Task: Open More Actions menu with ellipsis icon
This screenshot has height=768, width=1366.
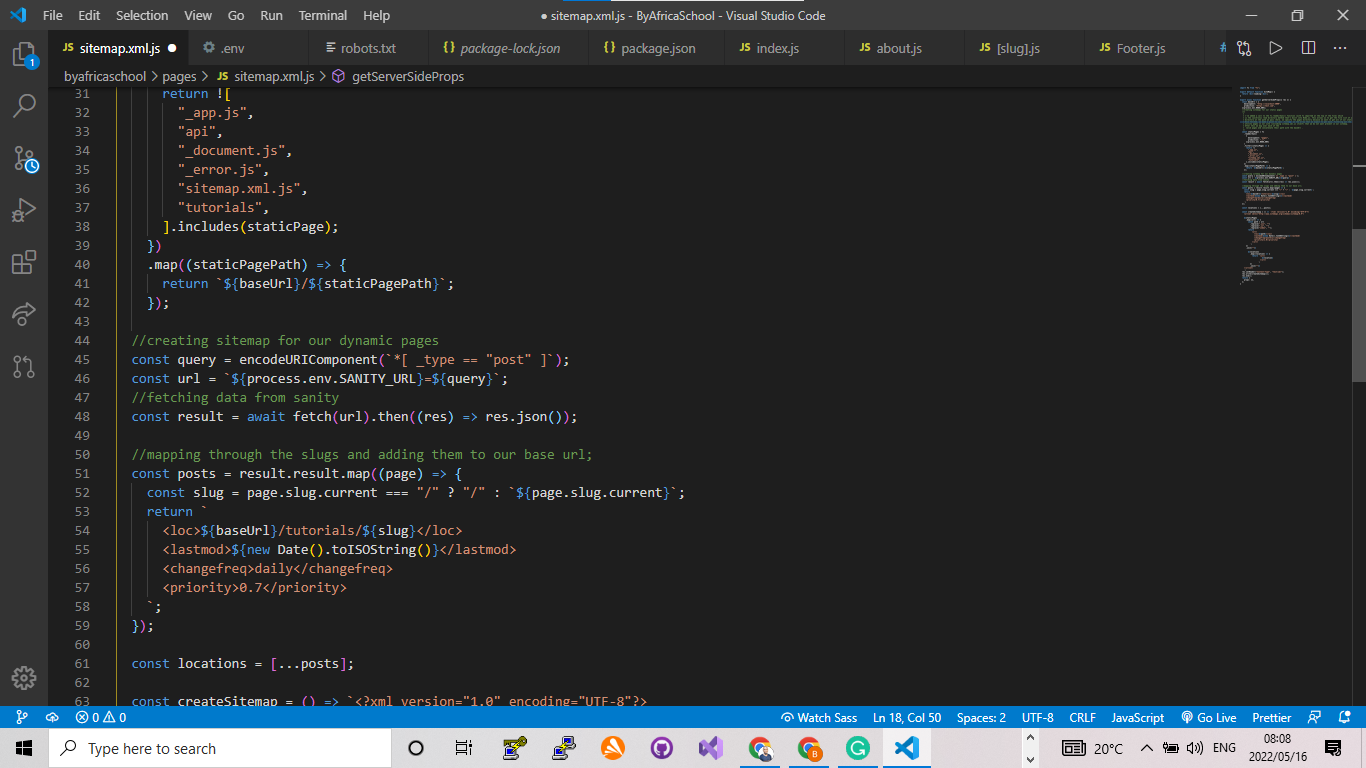Action: (x=1340, y=47)
